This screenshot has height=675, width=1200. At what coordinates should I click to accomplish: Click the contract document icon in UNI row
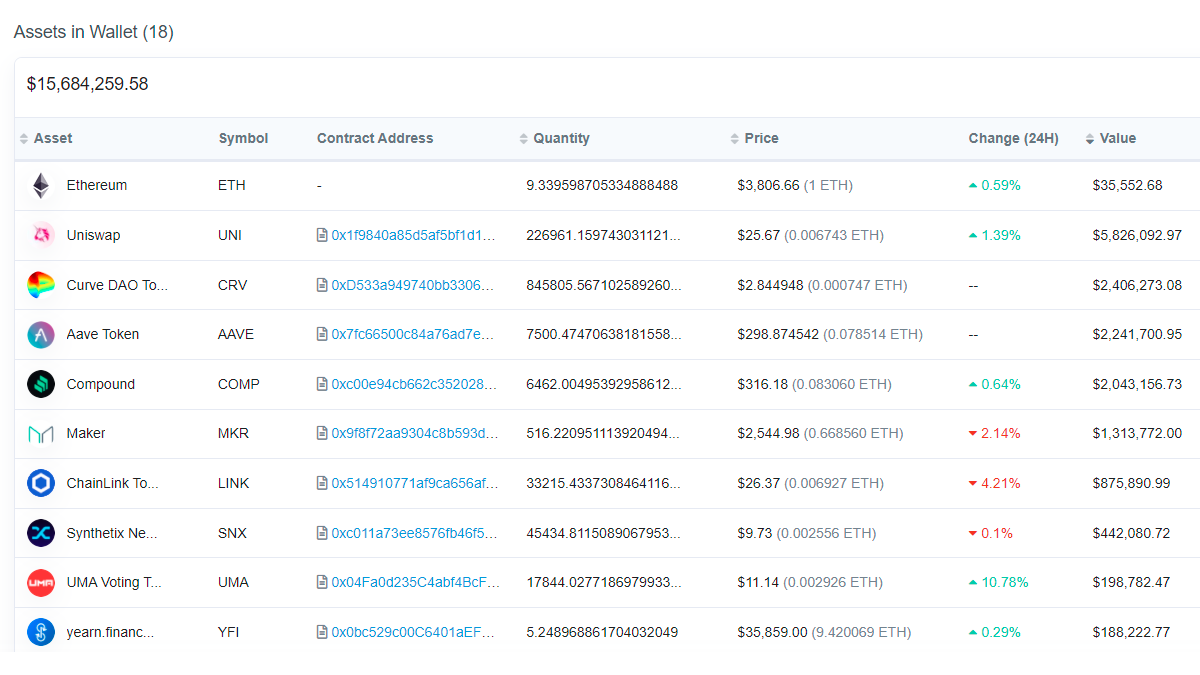(322, 235)
